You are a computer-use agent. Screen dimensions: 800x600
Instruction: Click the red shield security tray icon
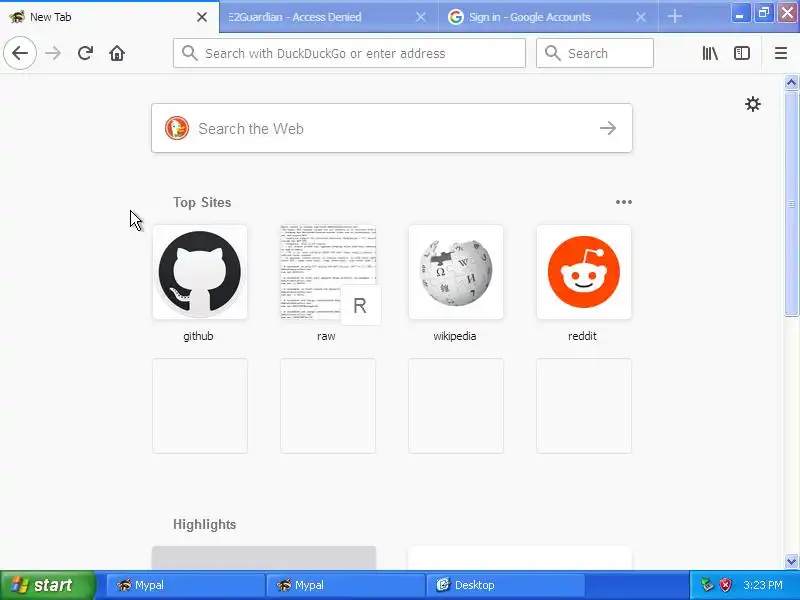726,585
